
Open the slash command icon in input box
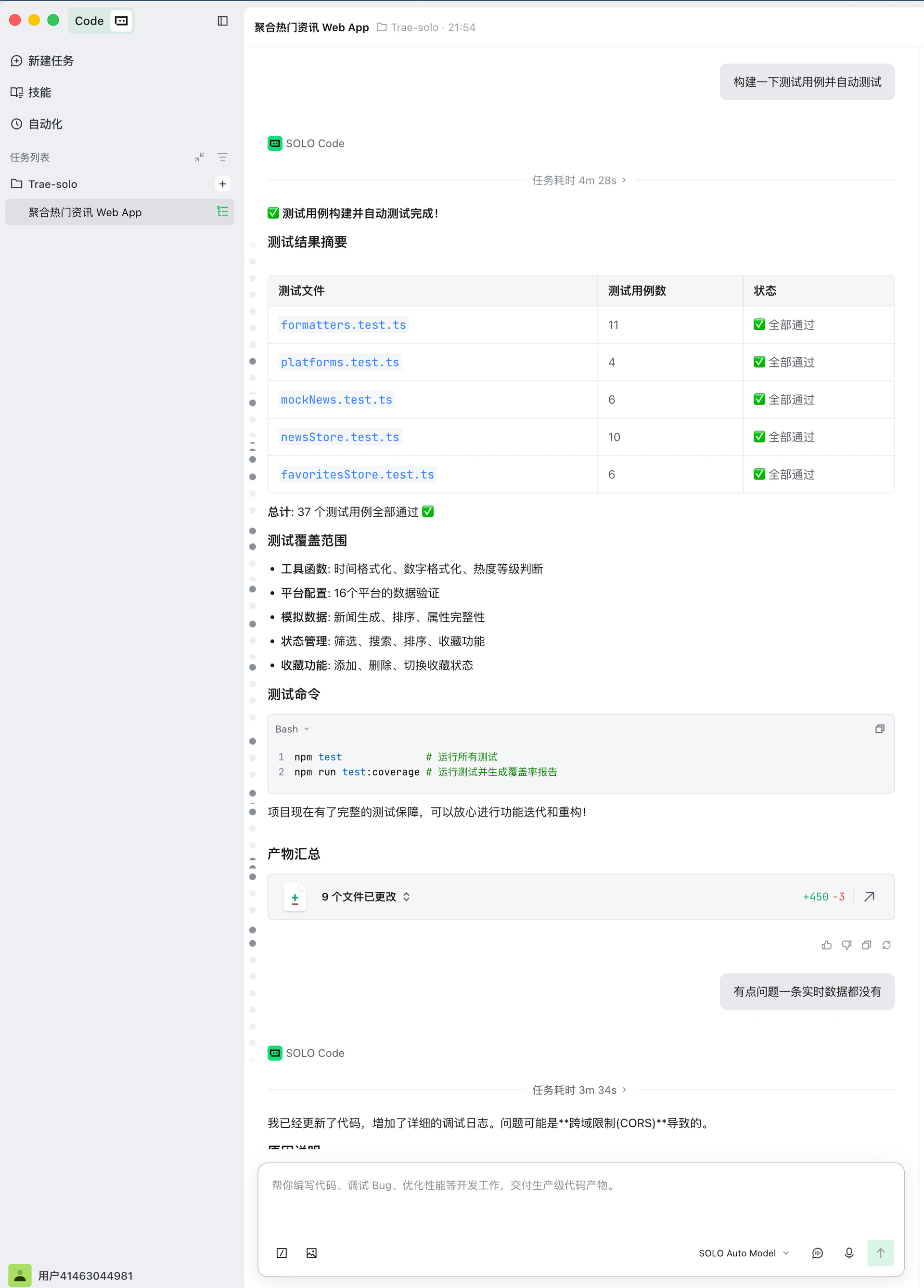click(282, 1253)
